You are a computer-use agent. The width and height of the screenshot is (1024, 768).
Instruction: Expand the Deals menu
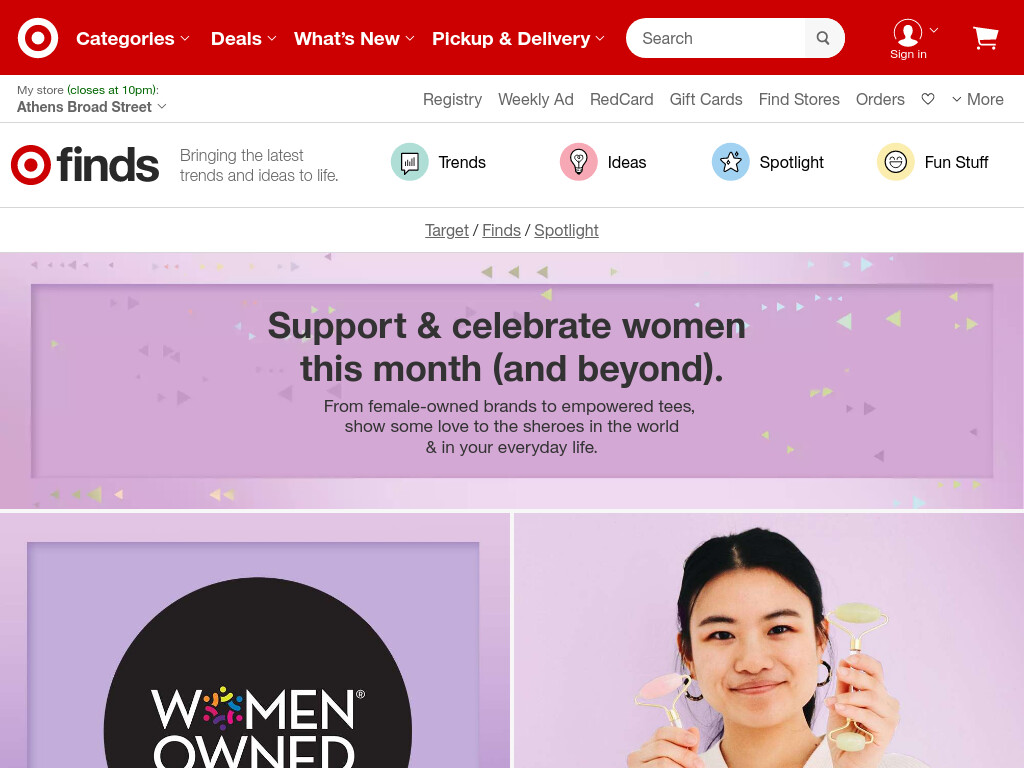coord(243,39)
